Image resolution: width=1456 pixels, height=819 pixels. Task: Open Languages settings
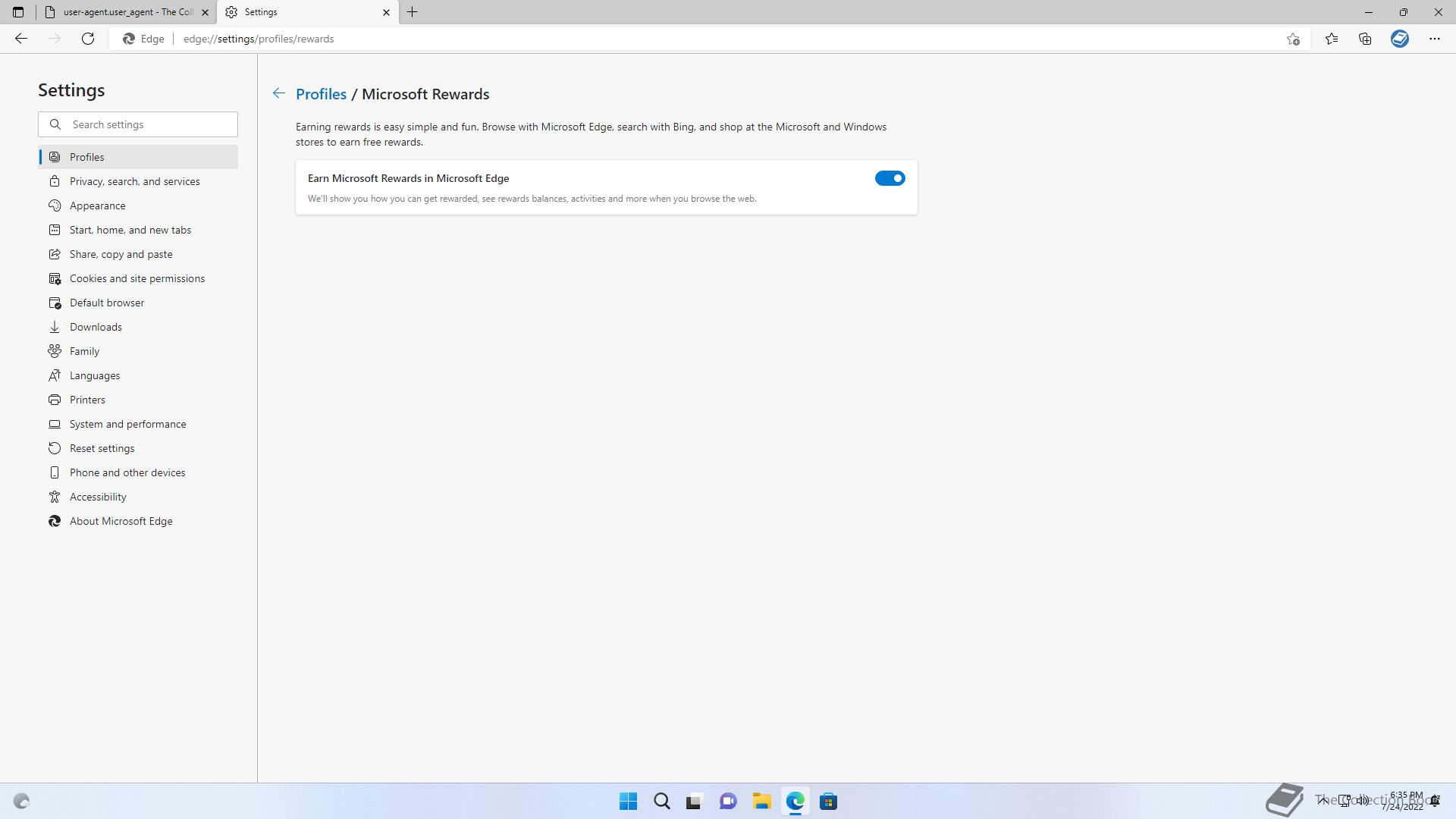tap(138, 375)
